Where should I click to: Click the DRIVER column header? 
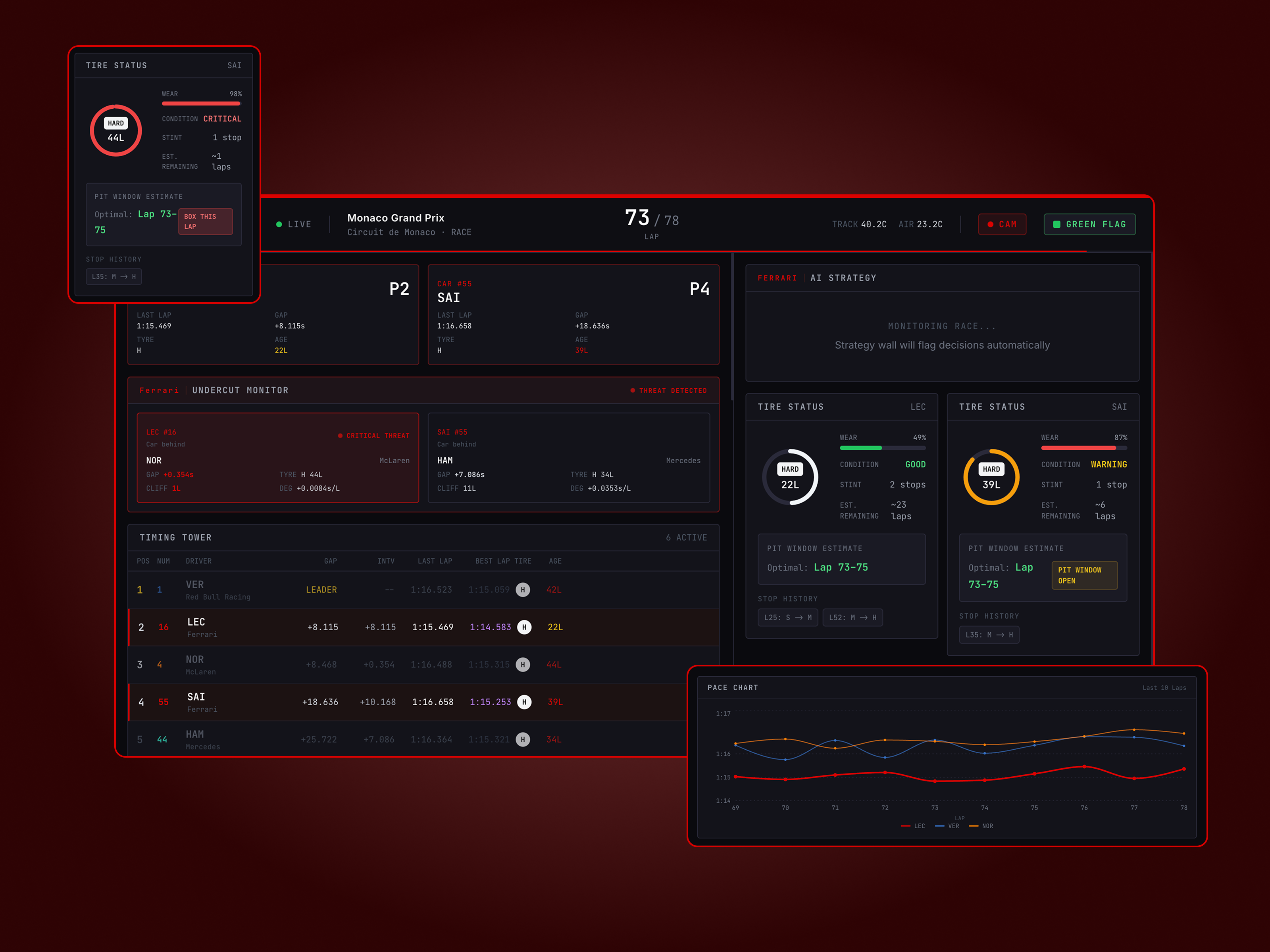199,560
